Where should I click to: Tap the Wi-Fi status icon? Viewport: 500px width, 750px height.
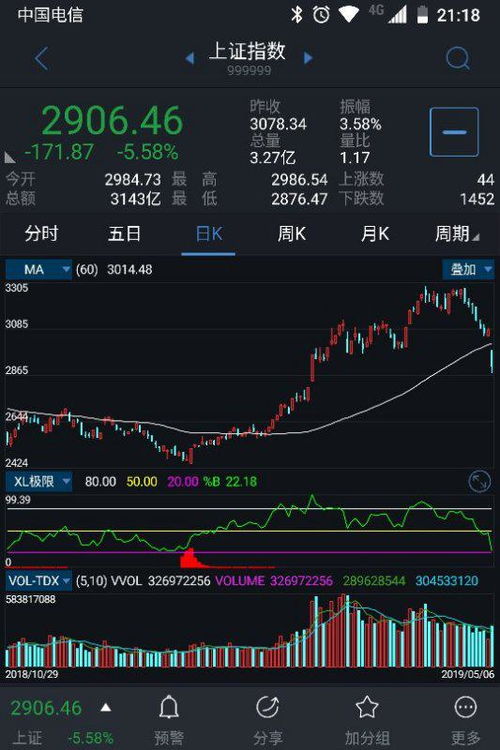pos(349,14)
